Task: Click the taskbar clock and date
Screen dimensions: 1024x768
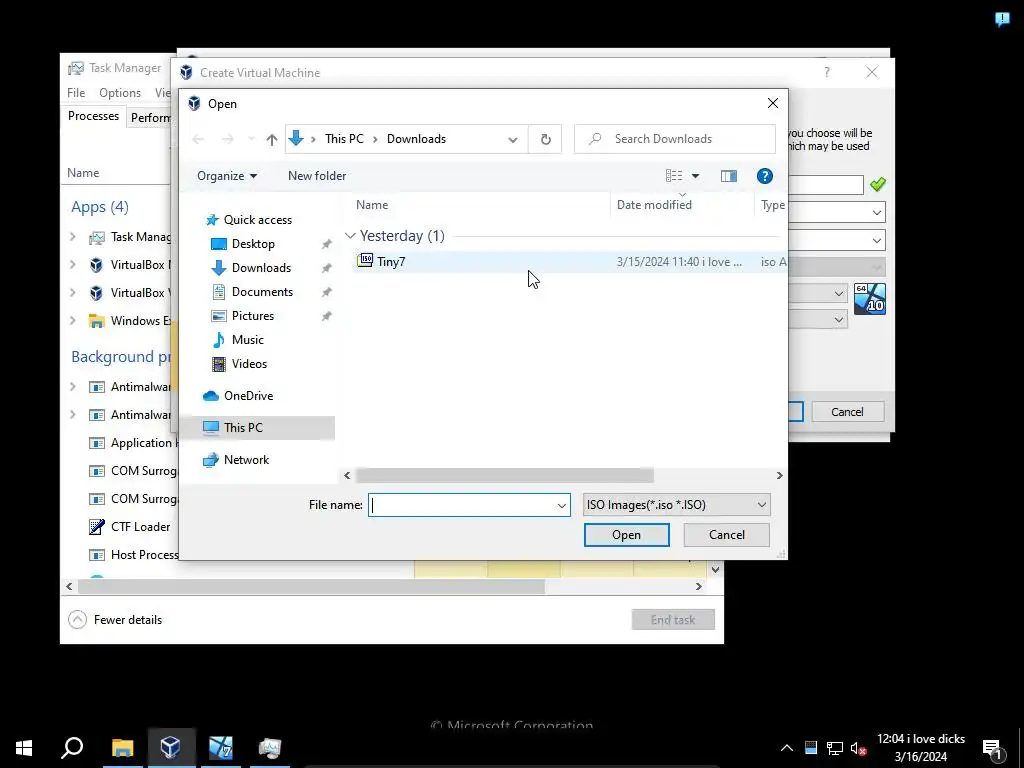Action: click(921, 748)
